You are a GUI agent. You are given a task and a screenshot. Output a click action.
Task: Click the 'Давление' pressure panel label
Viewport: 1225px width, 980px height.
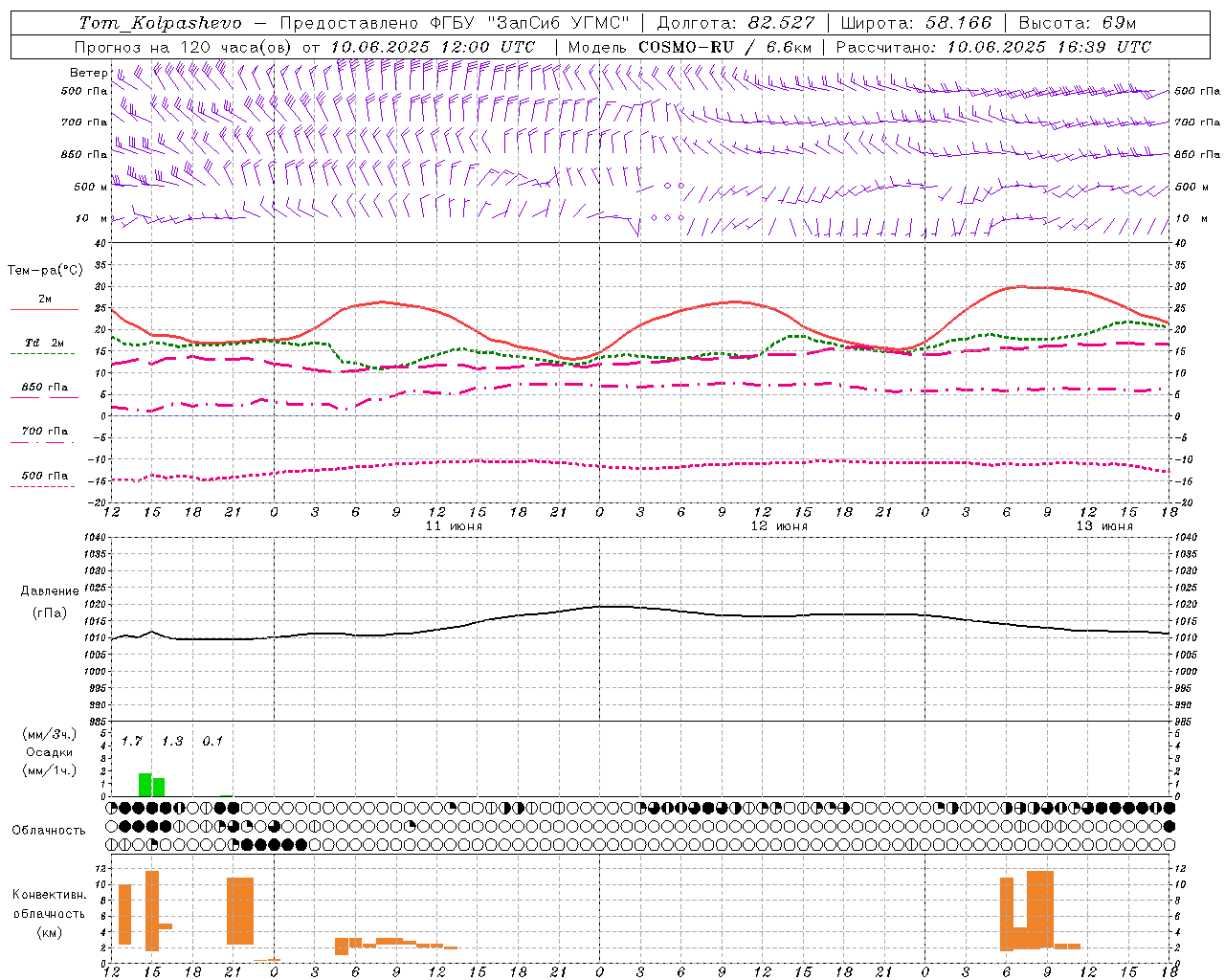pos(50,591)
